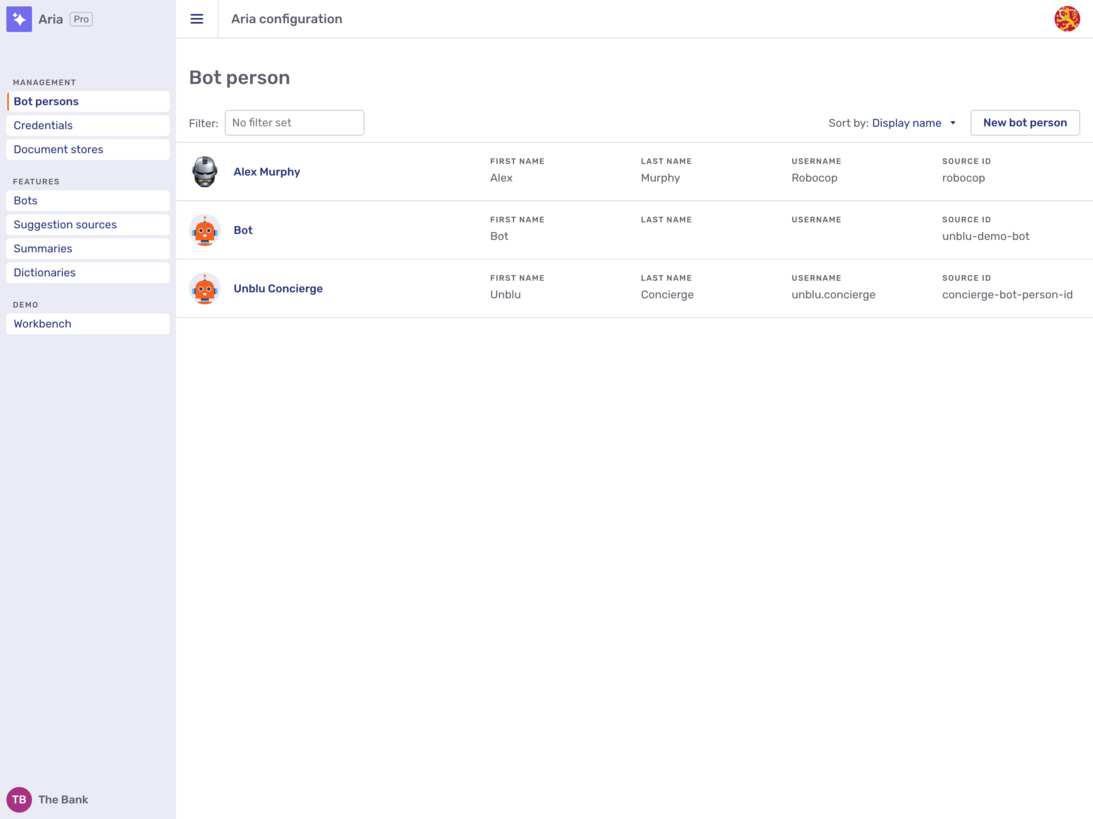Click the sort dropdown caret arrow
This screenshot has height=819, width=1093.
(953, 123)
